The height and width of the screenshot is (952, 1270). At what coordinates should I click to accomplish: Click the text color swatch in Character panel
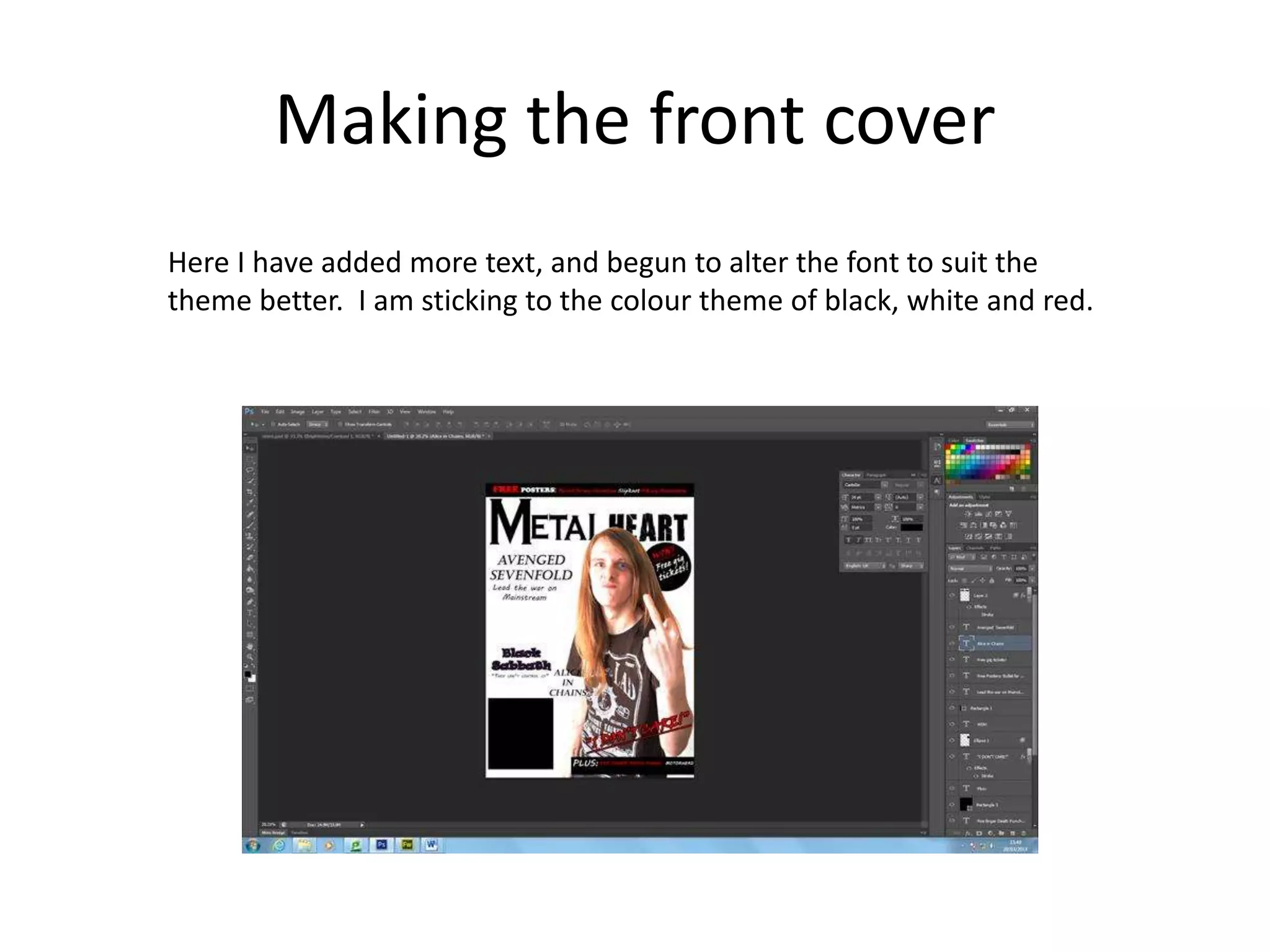[x=911, y=527]
